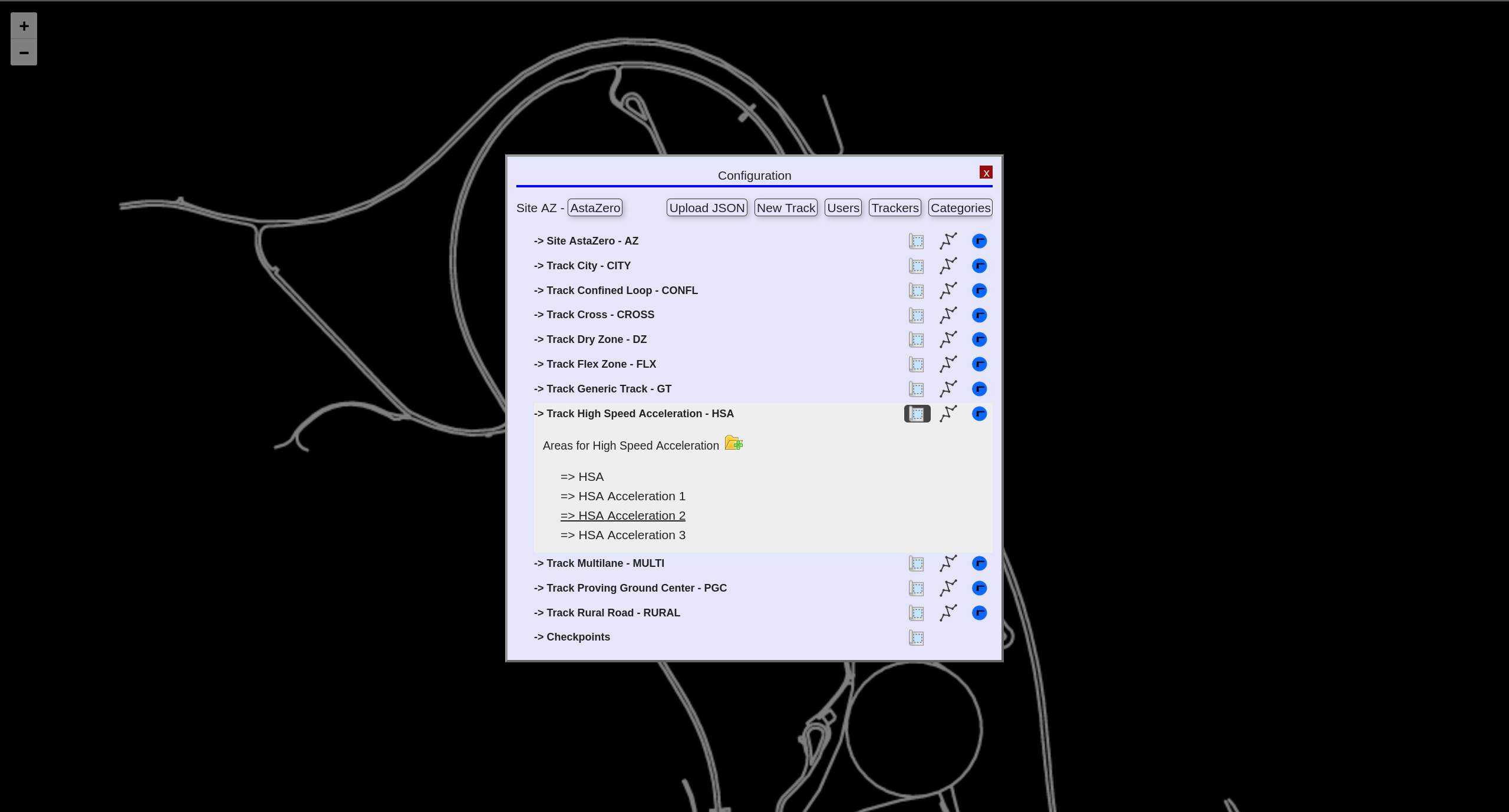Expand Track Multilane - MULTI row
This screenshot has width=1509, height=812.
pyautogui.click(x=599, y=563)
